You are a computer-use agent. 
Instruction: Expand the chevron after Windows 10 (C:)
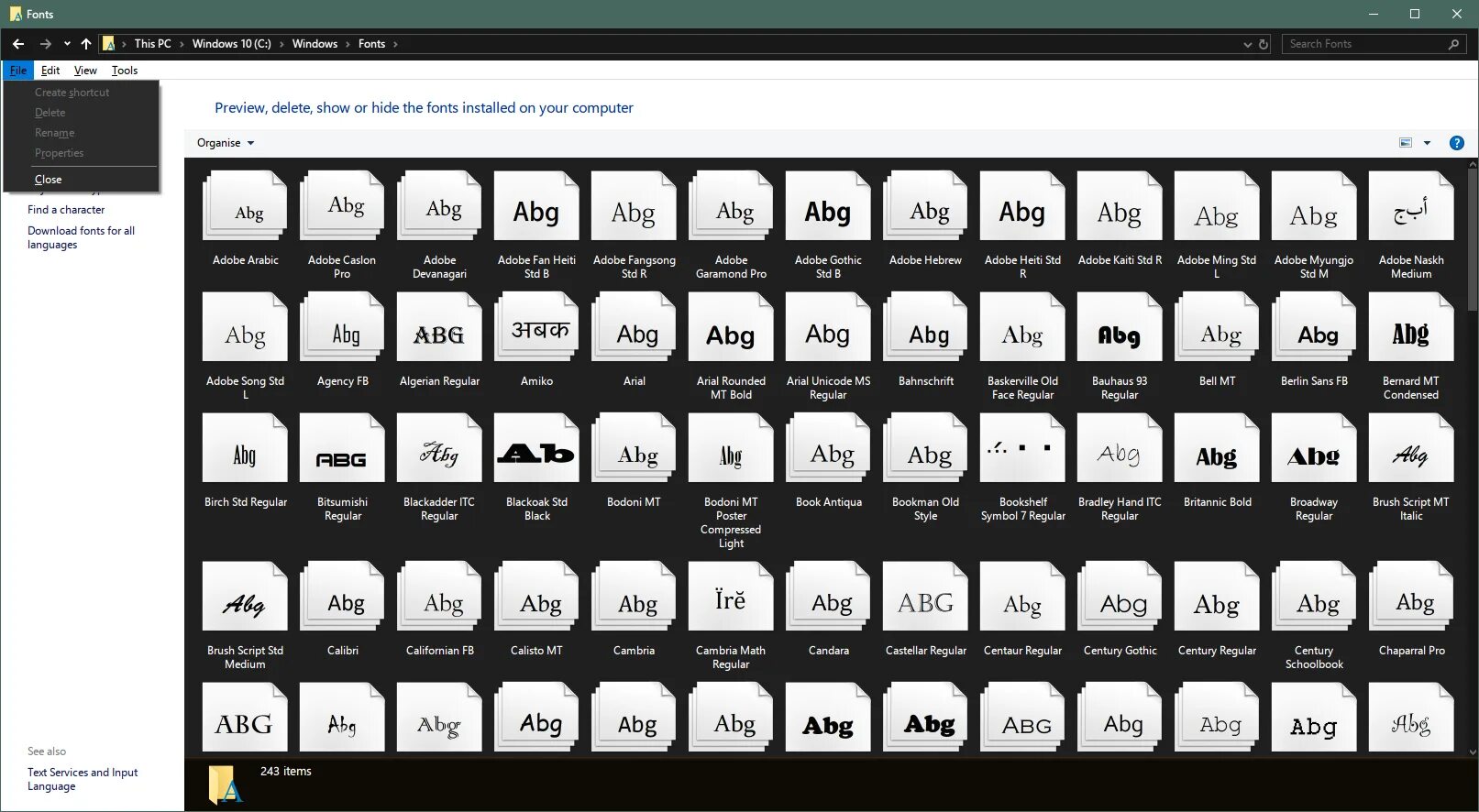pyautogui.click(x=281, y=44)
